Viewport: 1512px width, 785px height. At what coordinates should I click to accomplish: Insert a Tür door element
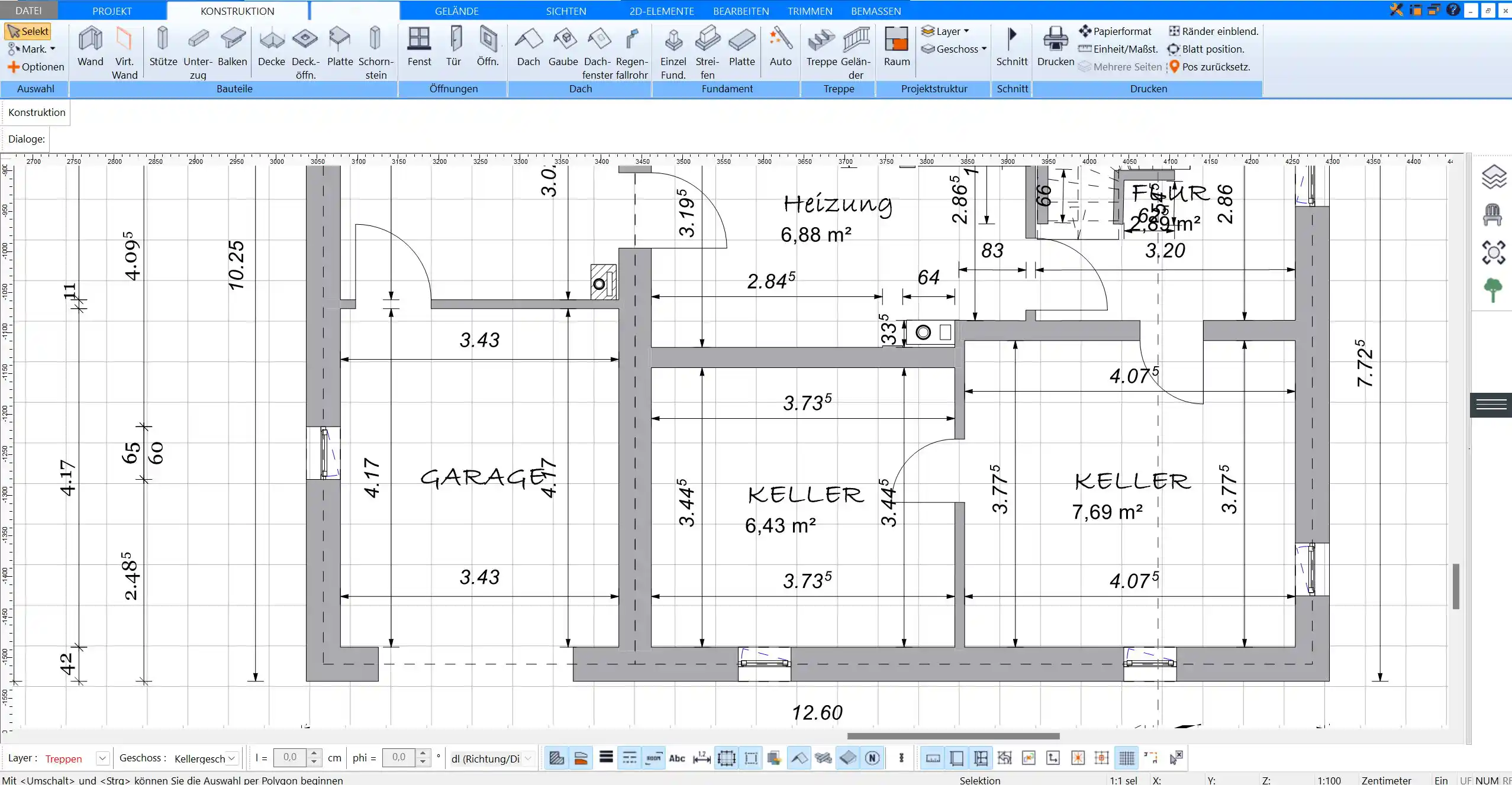[x=454, y=46]
